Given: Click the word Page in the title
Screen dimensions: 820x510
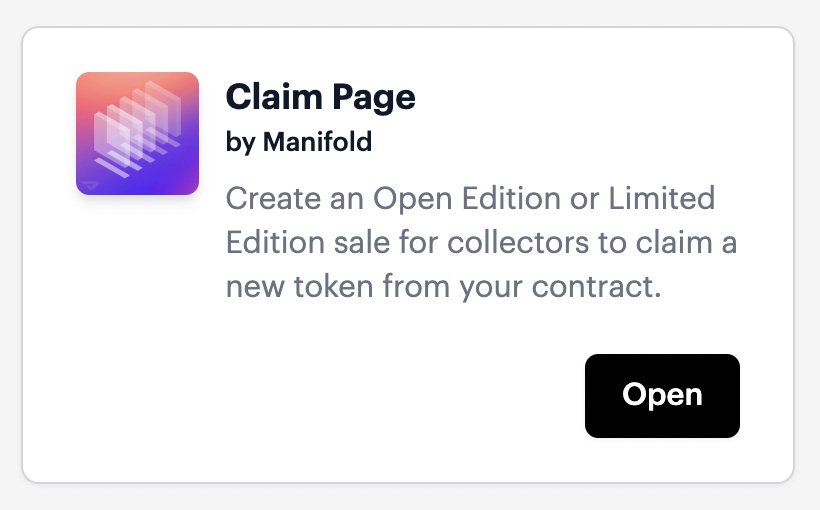Looking at the screenshot, I should [x=374, y=98].
